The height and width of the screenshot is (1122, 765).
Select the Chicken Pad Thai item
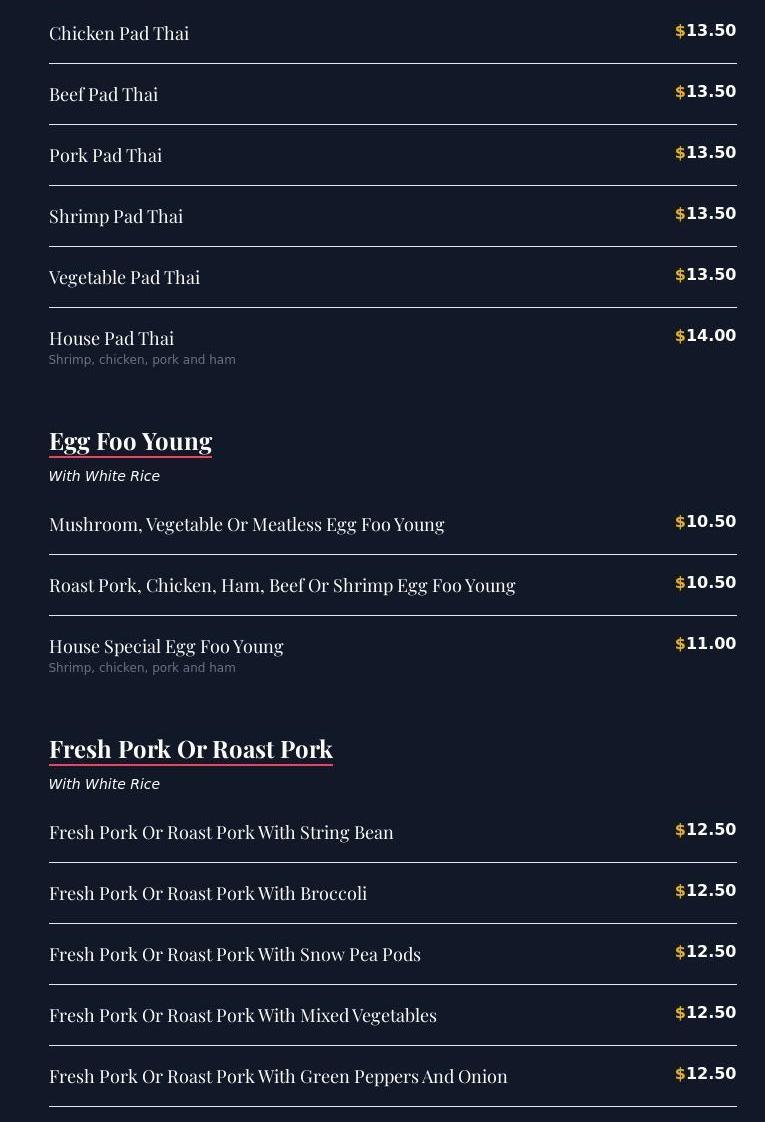119,33
